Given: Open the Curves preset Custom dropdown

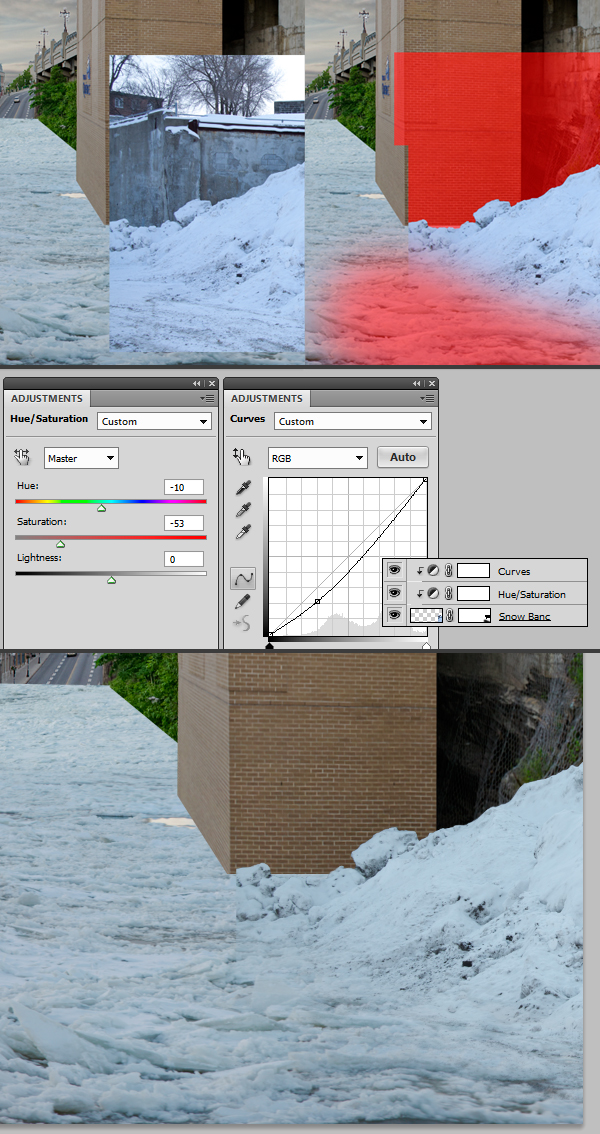Looking at the screenshot, I should [352, 421].
